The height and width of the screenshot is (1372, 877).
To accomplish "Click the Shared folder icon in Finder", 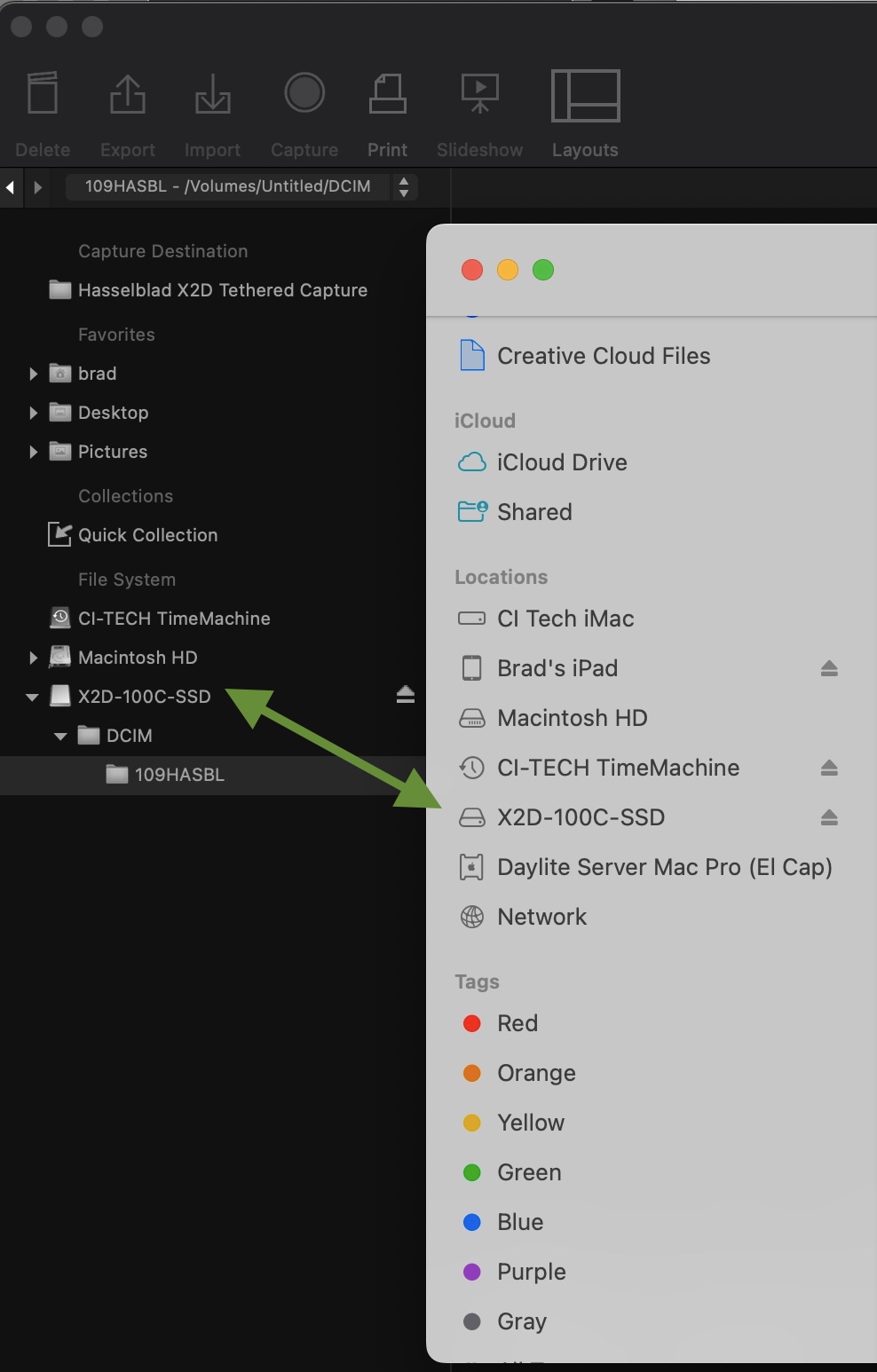I will coord(472,511).
